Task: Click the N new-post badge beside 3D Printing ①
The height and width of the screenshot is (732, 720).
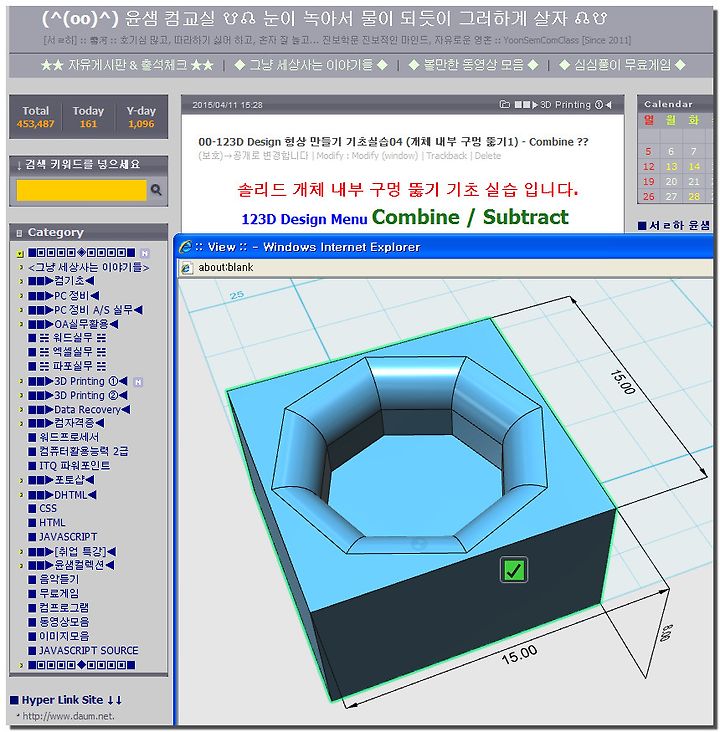Action: click(x=138, y=382)
